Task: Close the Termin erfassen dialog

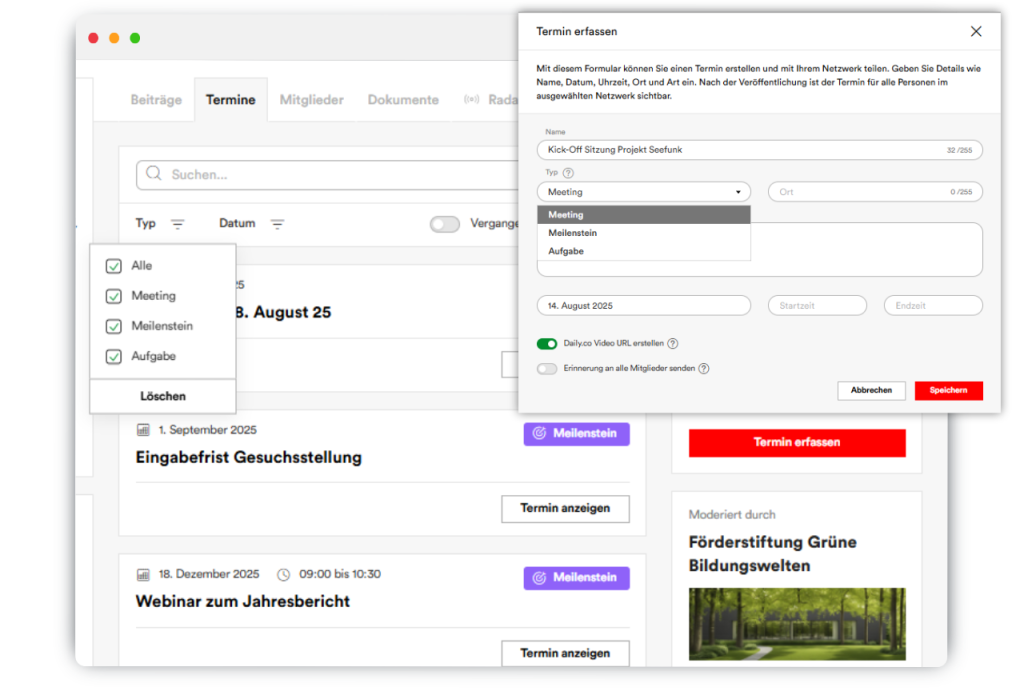Action: pyautogui.click(x=976, y=31)
